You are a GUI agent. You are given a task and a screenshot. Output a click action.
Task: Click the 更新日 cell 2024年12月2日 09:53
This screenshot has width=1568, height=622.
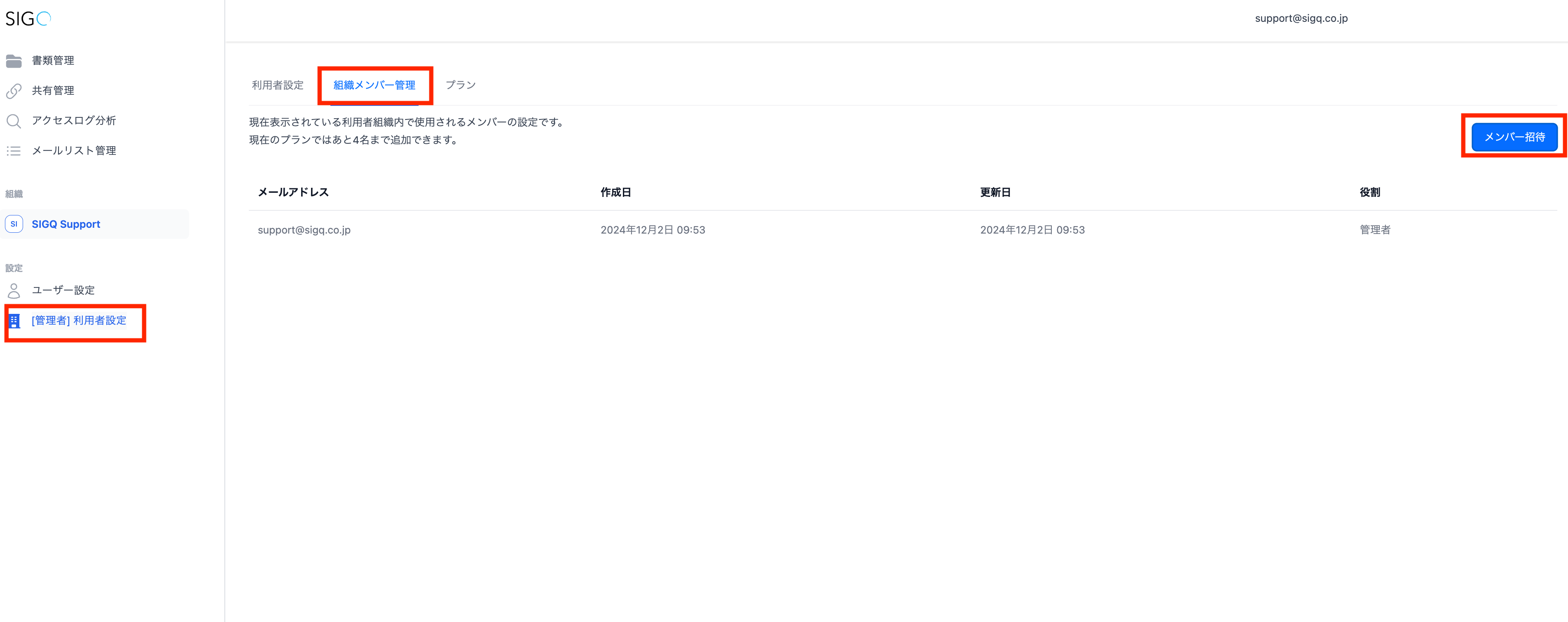click(x=1032, y=230)
